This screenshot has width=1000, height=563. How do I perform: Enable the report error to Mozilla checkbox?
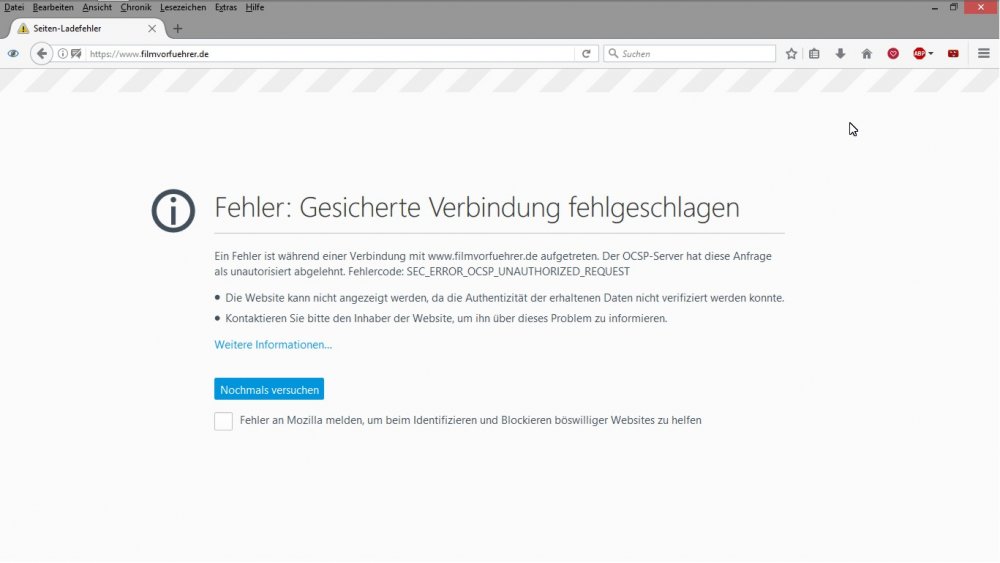coord(223,421)
